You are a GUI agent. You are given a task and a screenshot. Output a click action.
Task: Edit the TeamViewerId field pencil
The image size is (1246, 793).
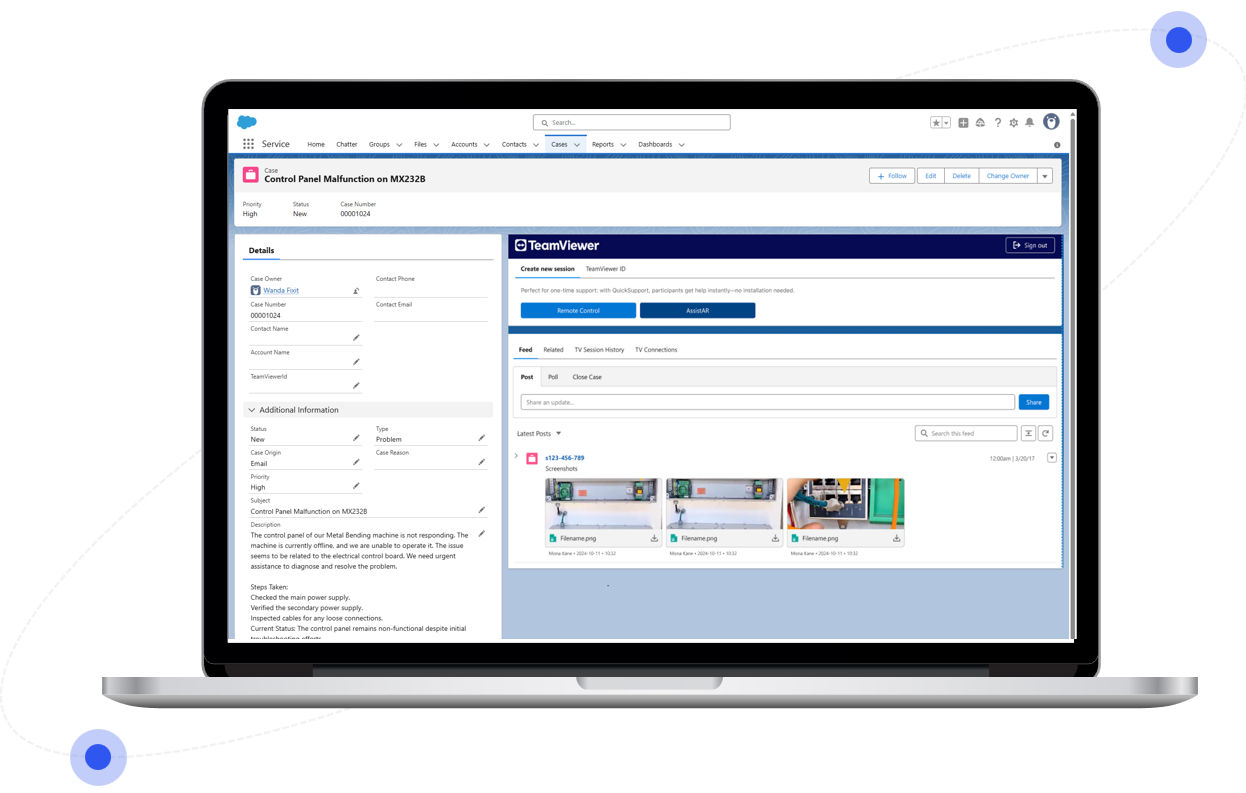tap(356, 386)
